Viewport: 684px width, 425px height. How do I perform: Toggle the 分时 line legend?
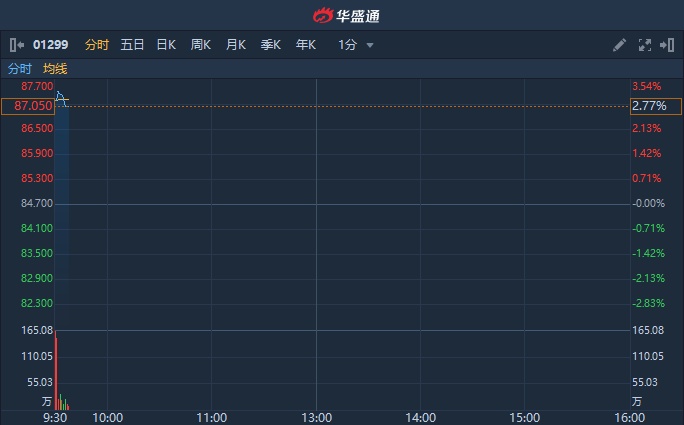point(19,69)
